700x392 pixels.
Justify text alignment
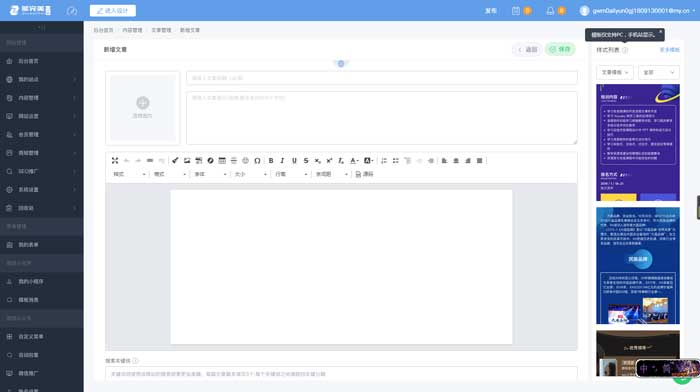(479, 161)
